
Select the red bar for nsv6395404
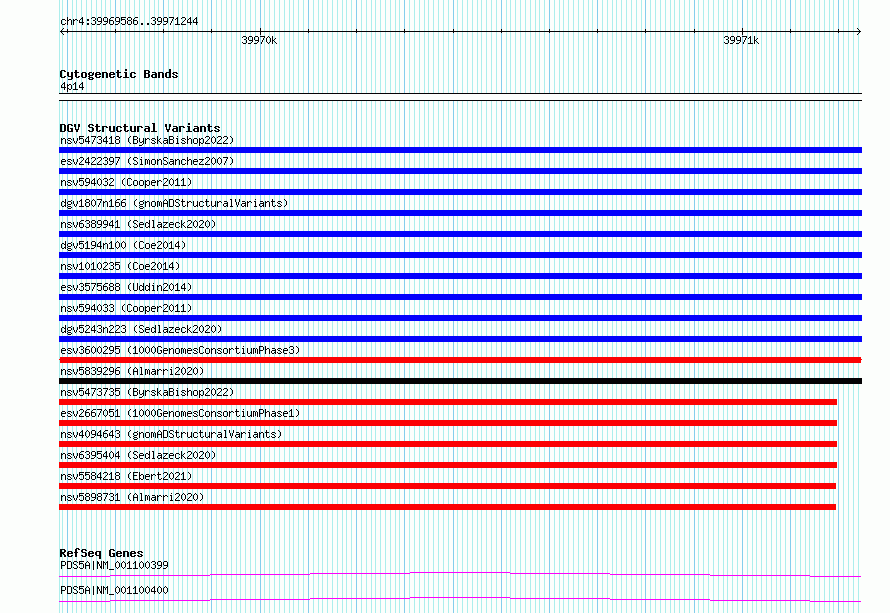tap(448, 465)
